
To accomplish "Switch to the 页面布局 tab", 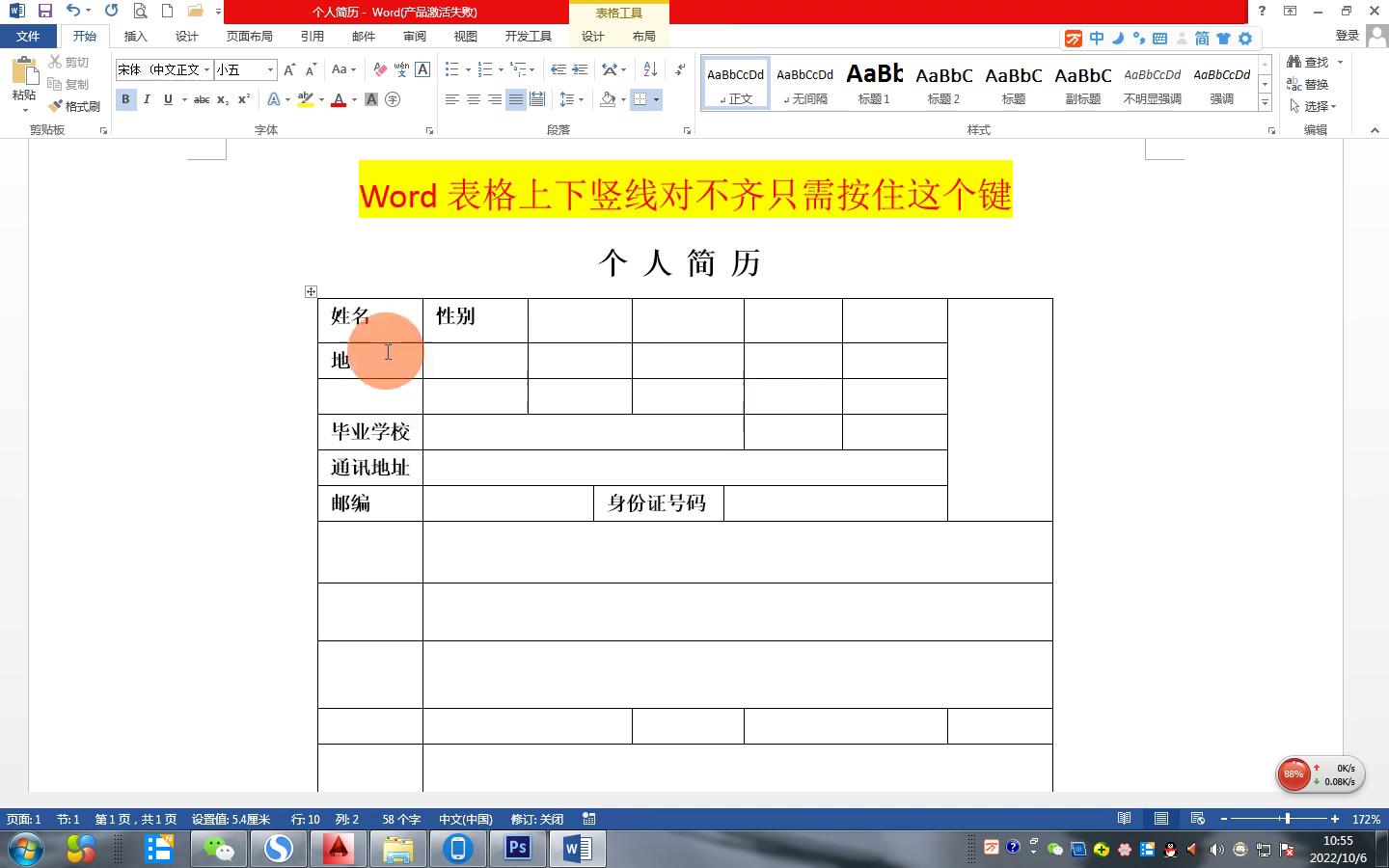I will tap(249, 37).
